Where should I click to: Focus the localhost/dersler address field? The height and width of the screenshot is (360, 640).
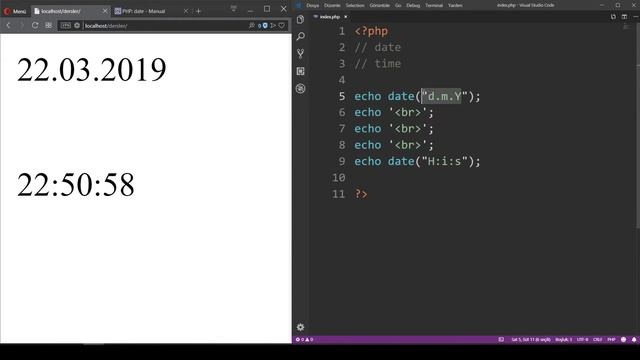pos(165,25)
